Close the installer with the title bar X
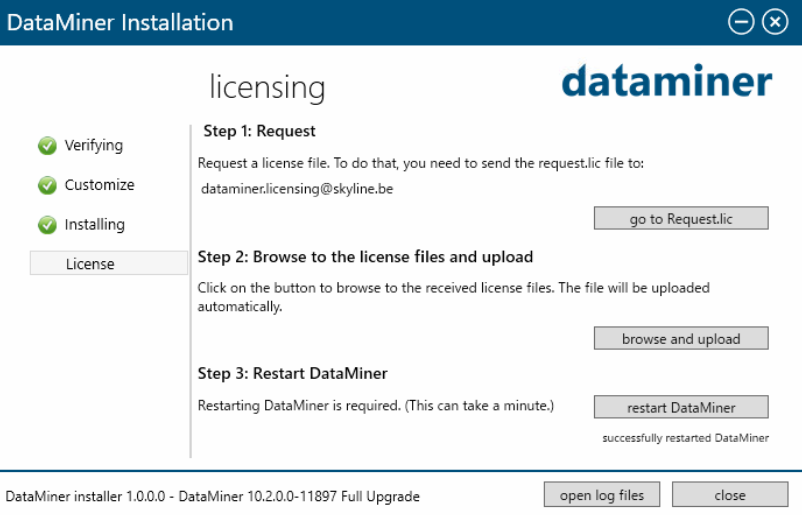802x515 pixels. (775, 22)
